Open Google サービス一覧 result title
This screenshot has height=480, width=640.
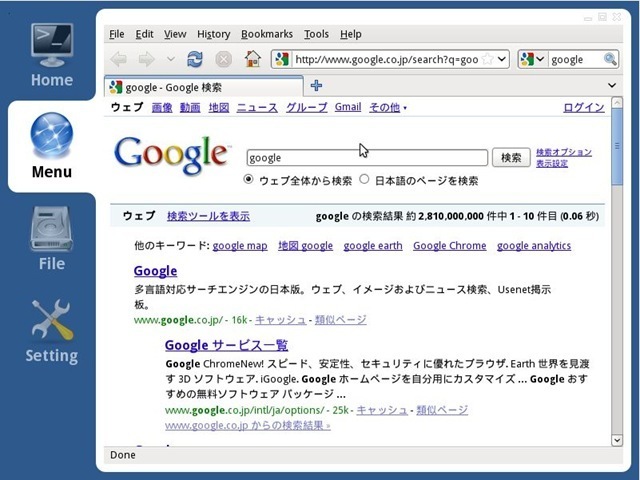227,345
